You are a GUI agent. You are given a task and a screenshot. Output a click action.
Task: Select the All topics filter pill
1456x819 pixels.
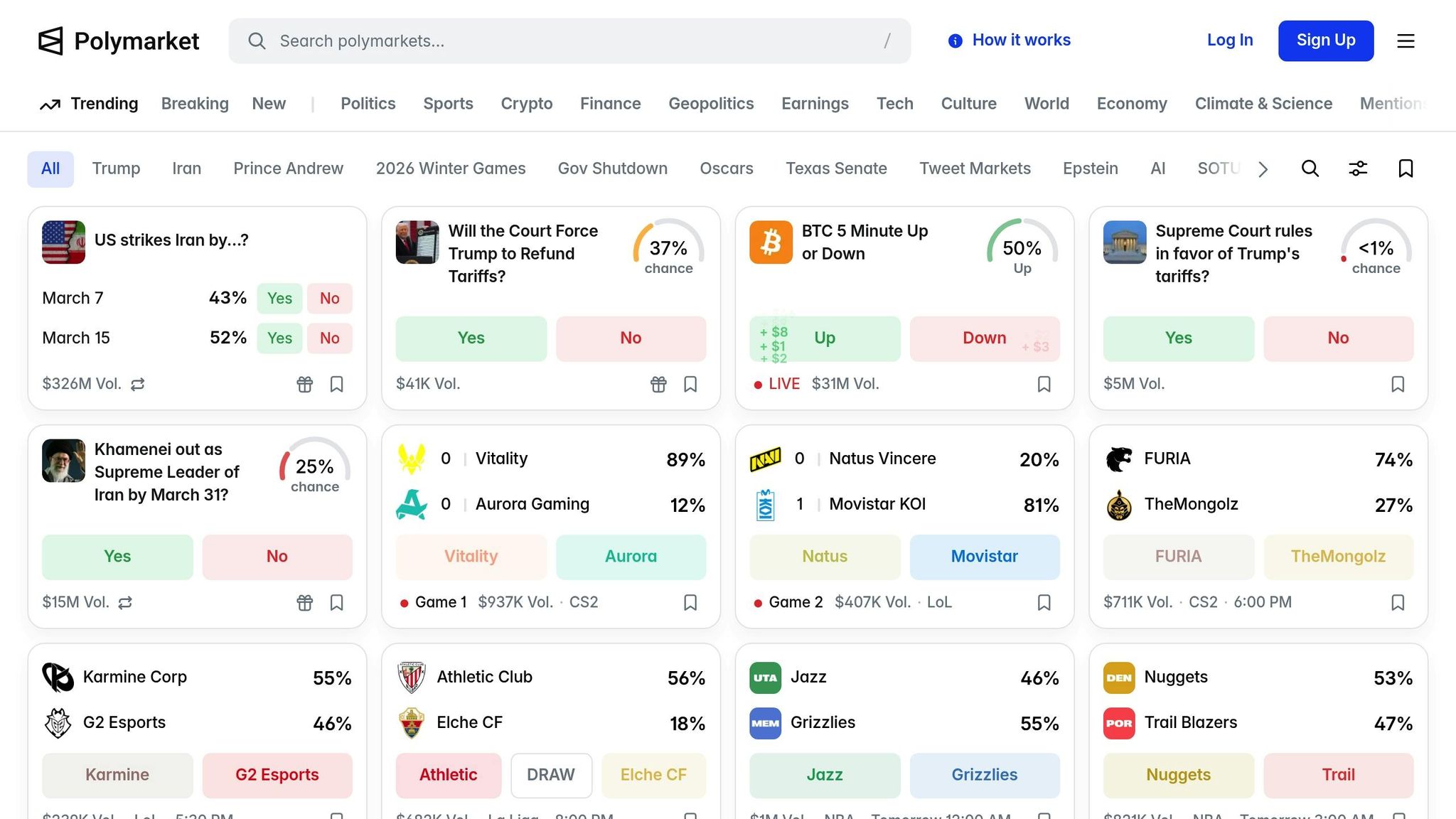pyautogui.click(x=50, y=169)
